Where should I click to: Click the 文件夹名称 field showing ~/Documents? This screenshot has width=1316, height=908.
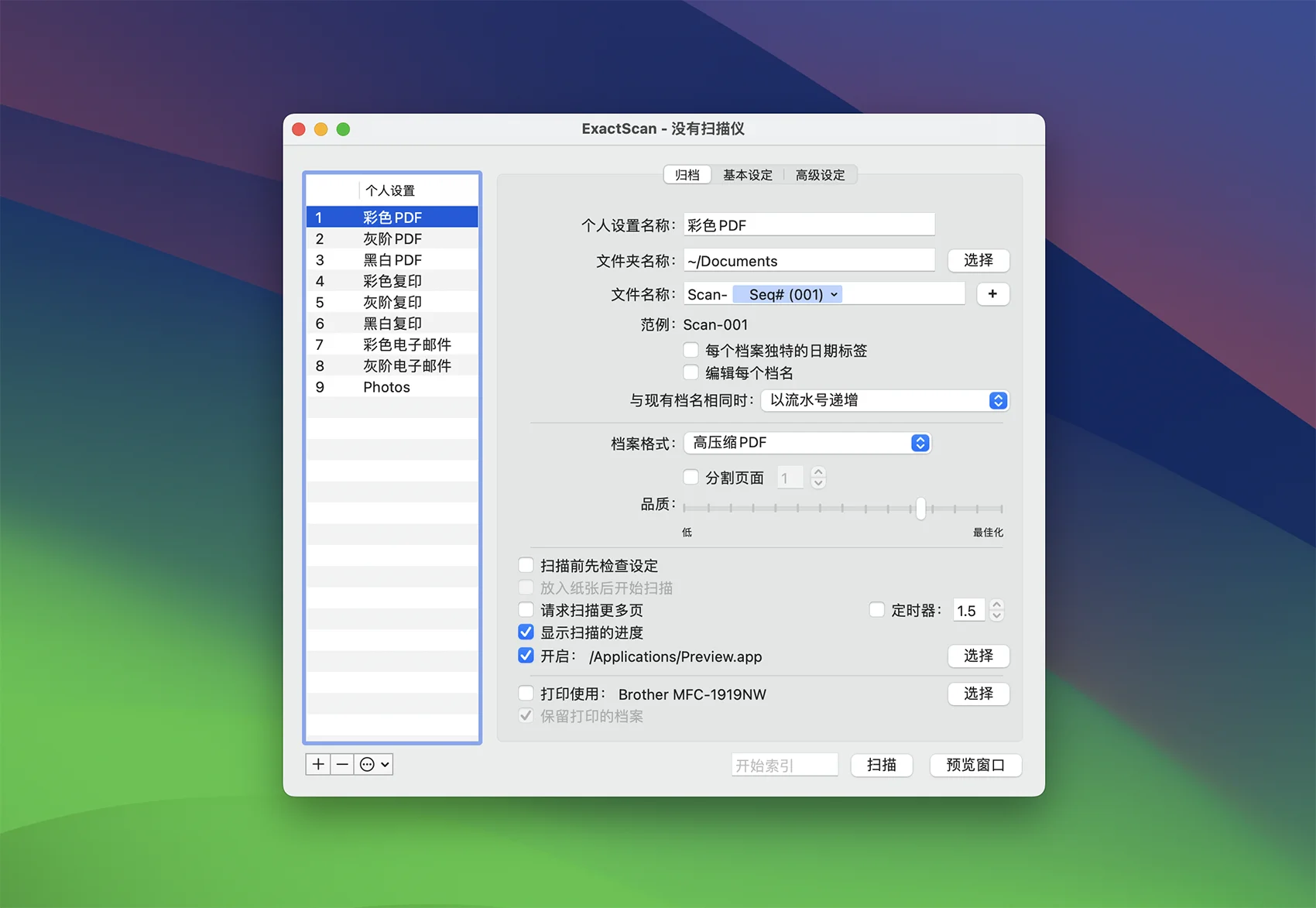809,260
